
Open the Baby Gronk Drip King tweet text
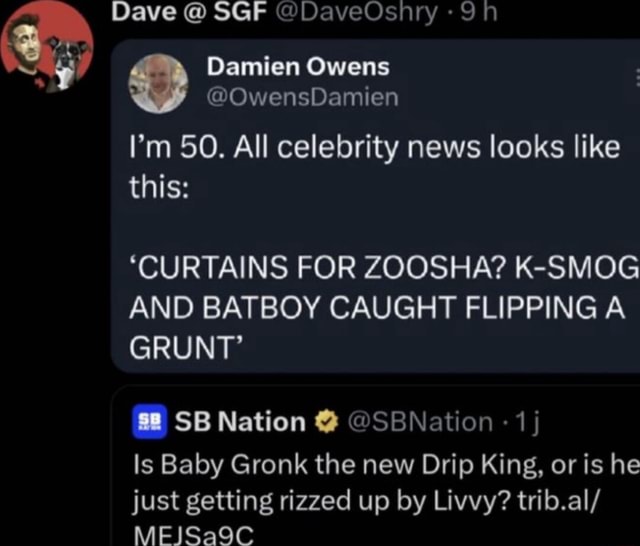(380, 482)
